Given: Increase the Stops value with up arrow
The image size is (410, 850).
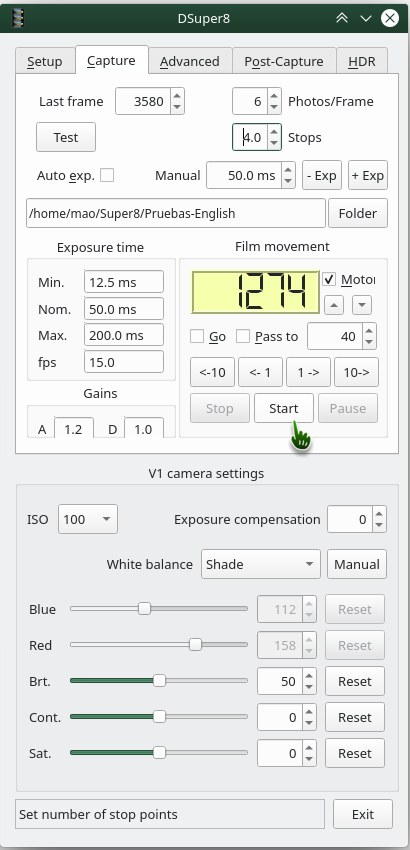Looking at the screenshot, I should tap(274, 132).
